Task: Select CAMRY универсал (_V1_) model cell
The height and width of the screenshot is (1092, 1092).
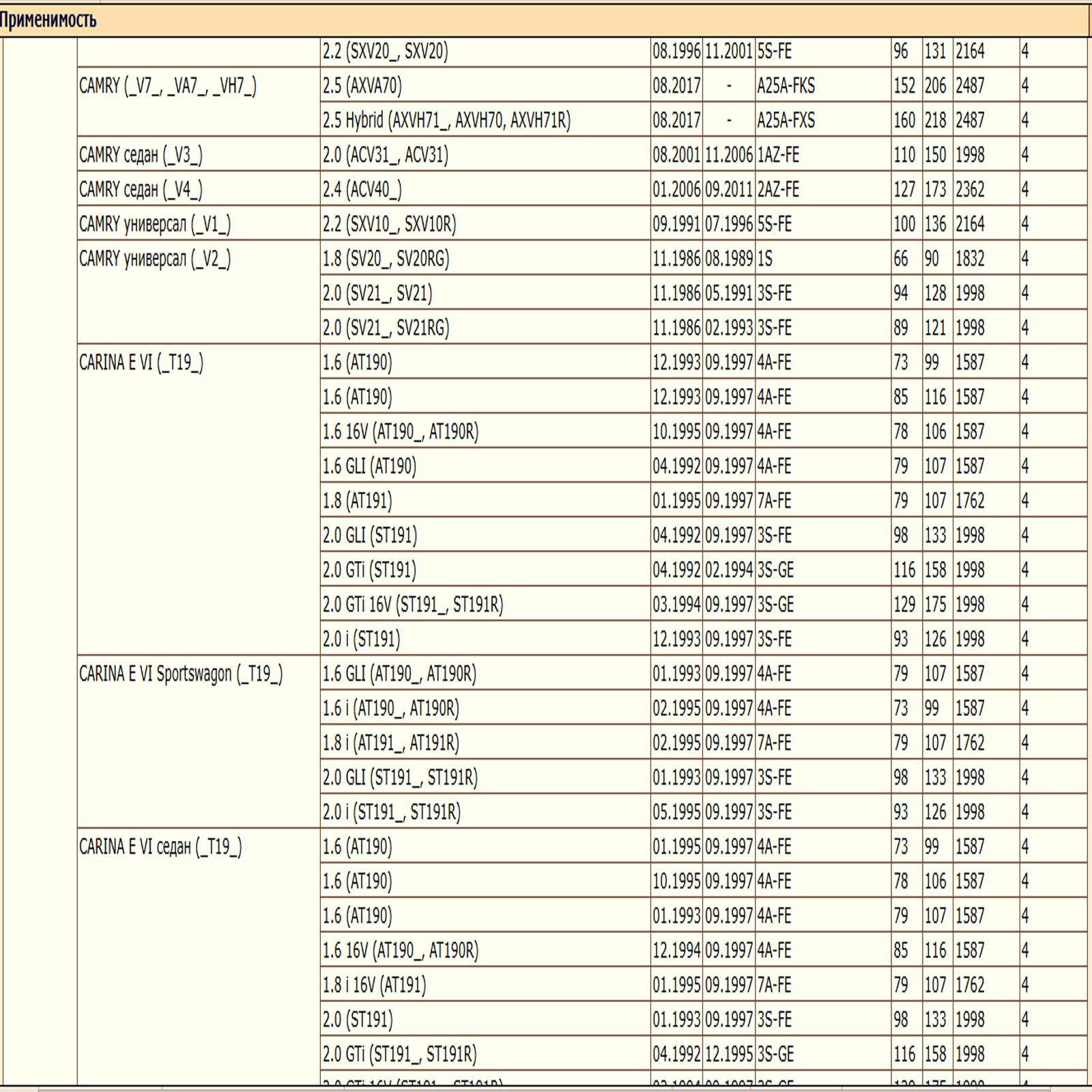Action: pyautogui.click(x=155, y=225)
